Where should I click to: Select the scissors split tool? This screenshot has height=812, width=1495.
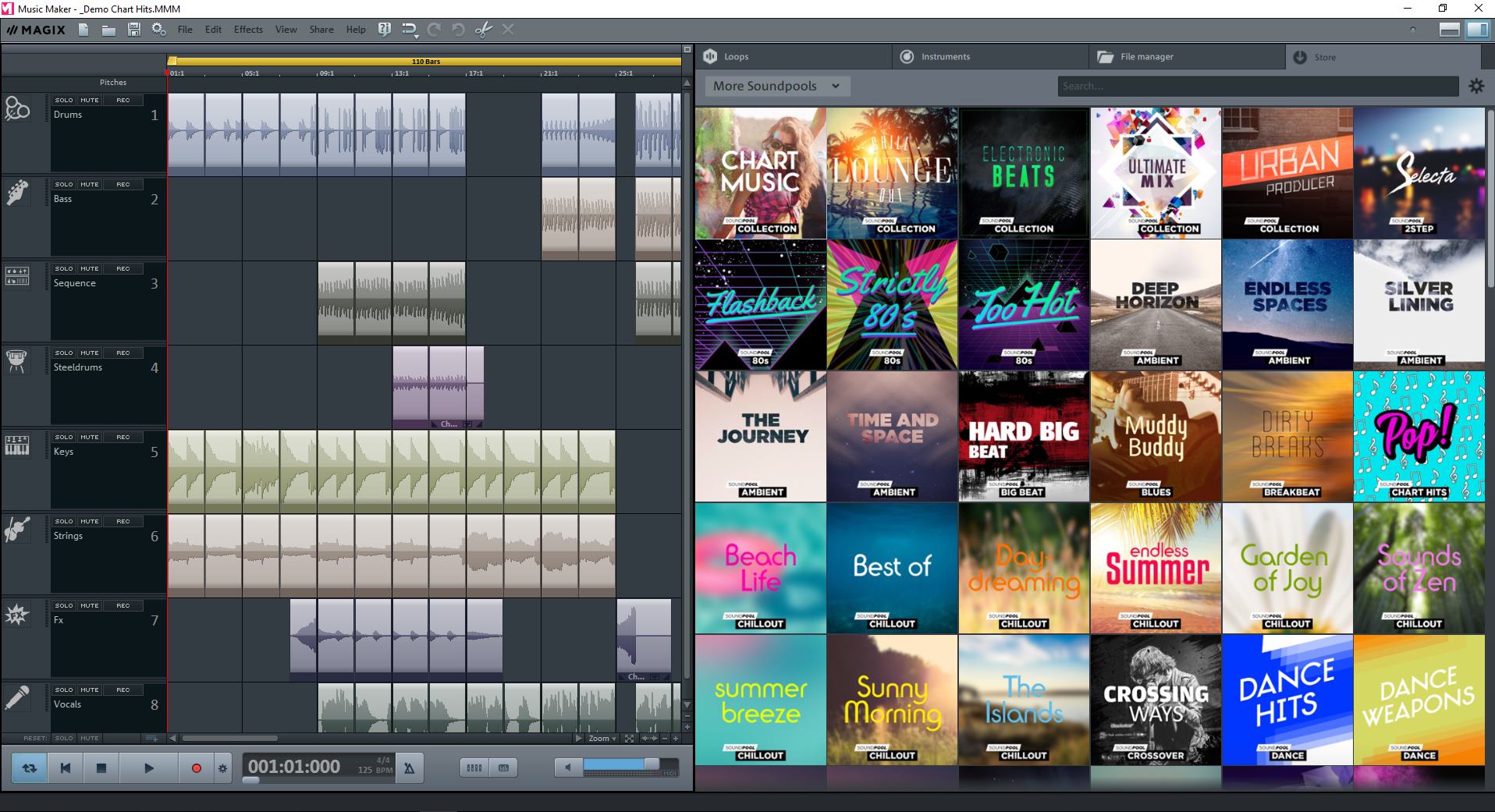(x=484, y=30)
